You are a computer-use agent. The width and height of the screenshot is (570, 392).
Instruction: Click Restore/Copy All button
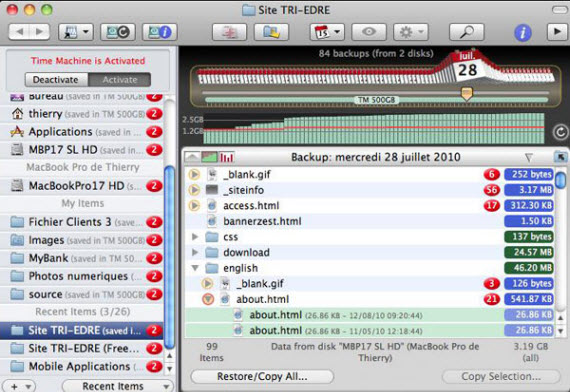tap(262, 376)
